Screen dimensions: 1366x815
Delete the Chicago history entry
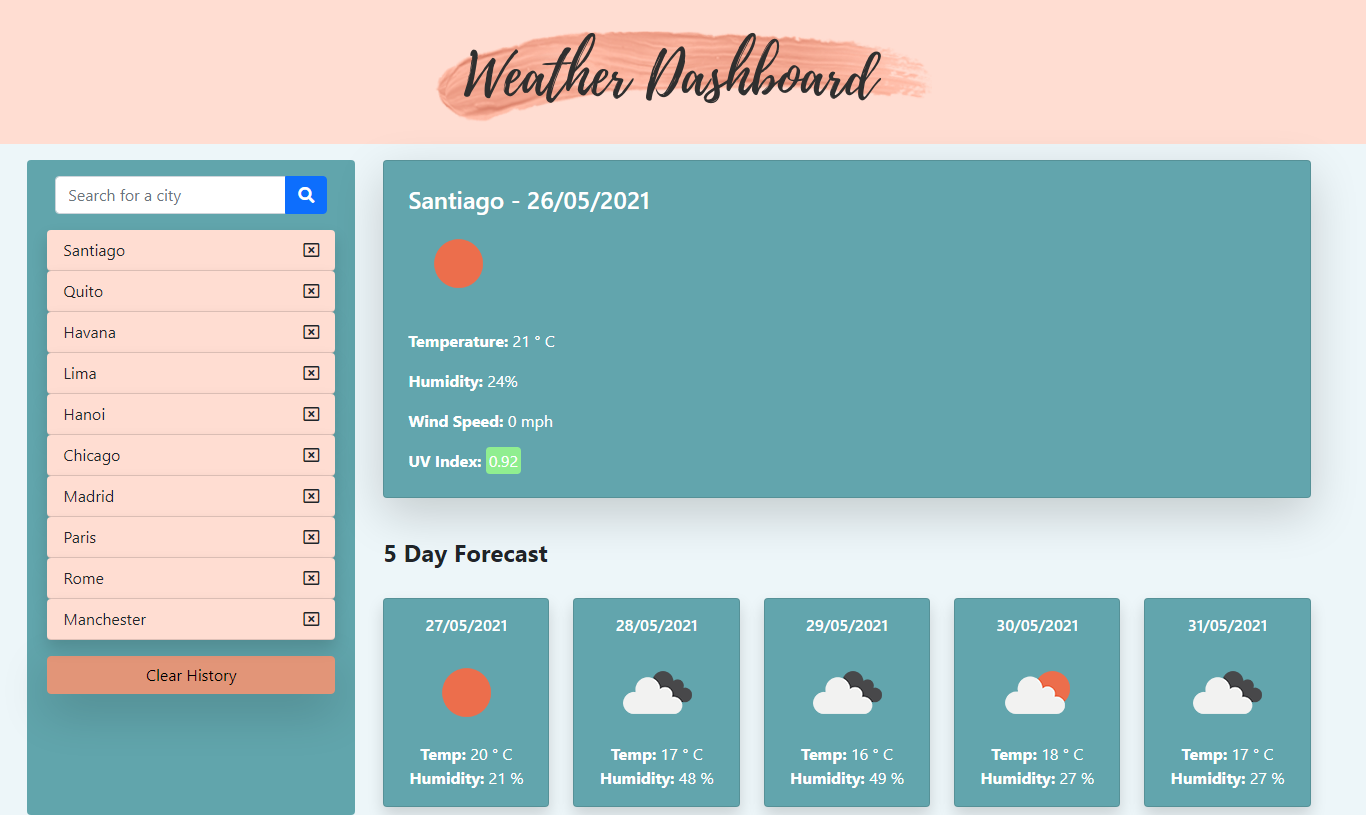click(311, 455)
